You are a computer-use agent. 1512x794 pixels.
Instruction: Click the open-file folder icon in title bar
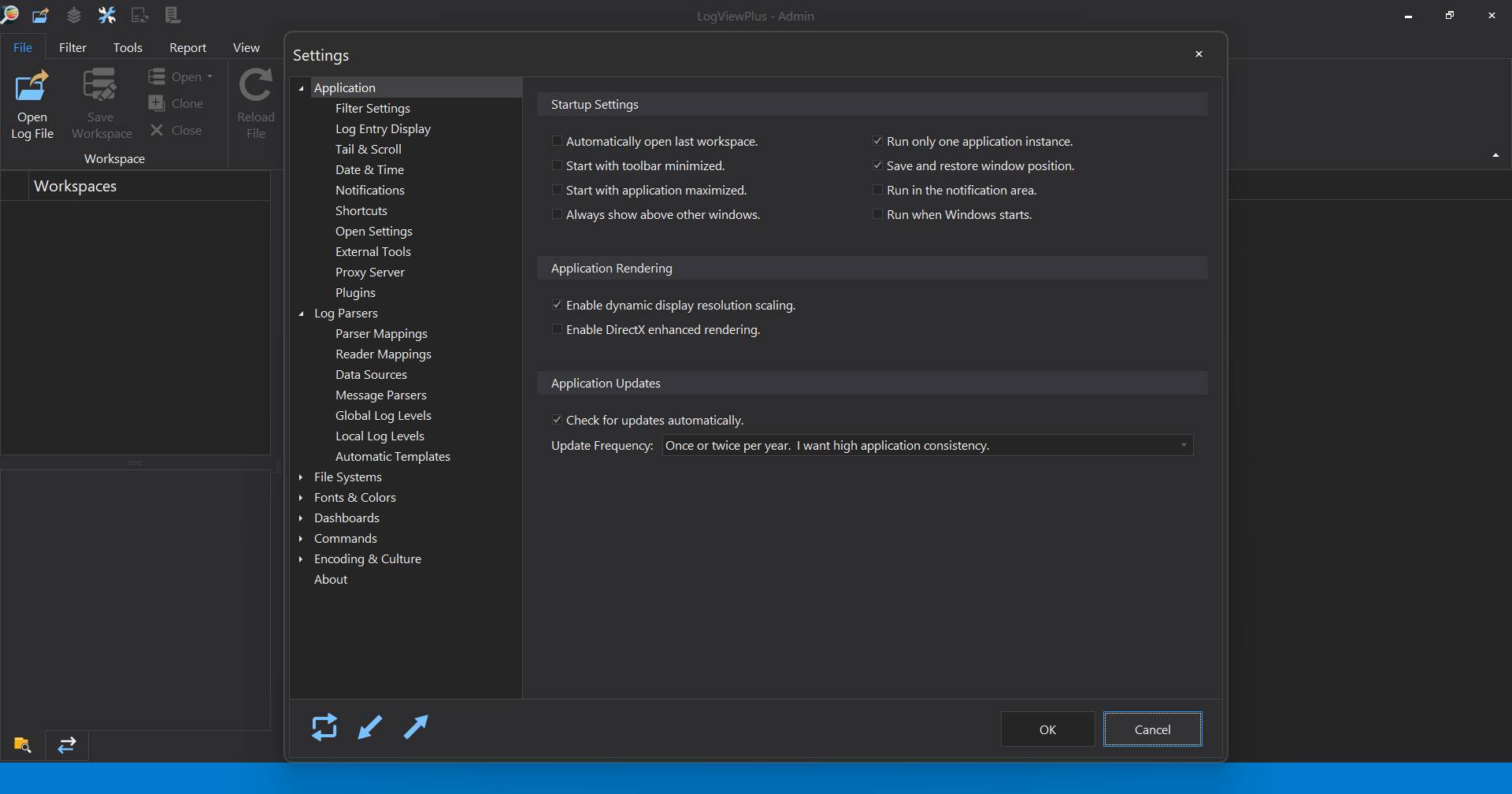click(x=40, y=15)
